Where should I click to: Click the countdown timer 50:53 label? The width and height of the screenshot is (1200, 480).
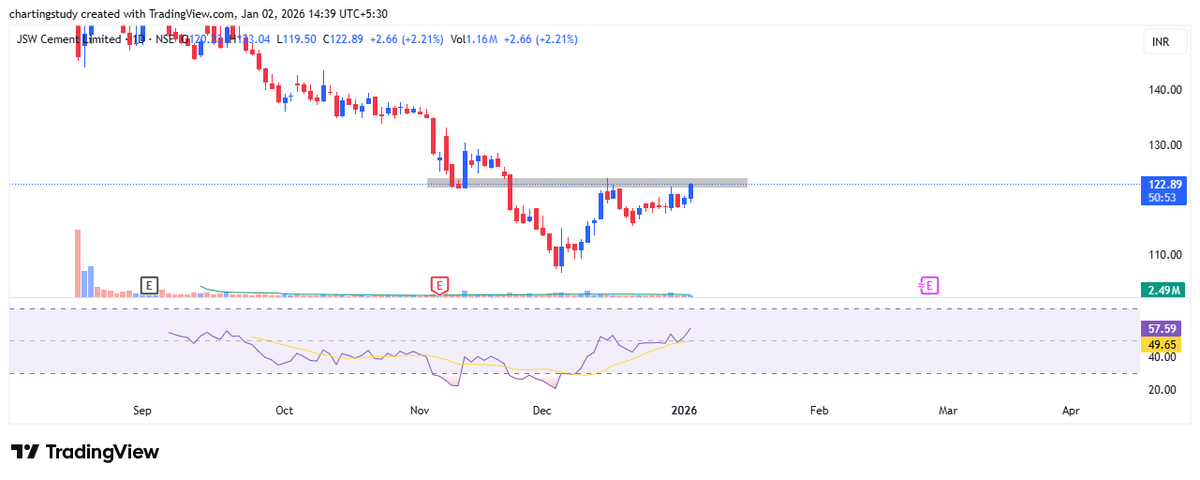point(1161,198)
